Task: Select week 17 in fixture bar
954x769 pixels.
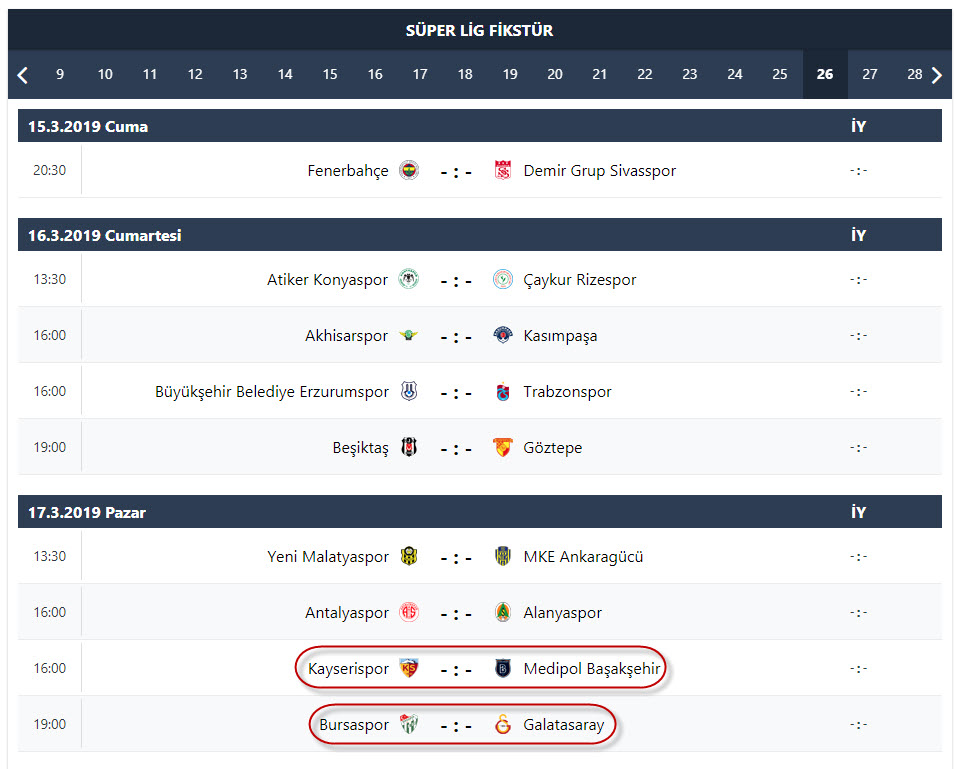Action: 420,74
